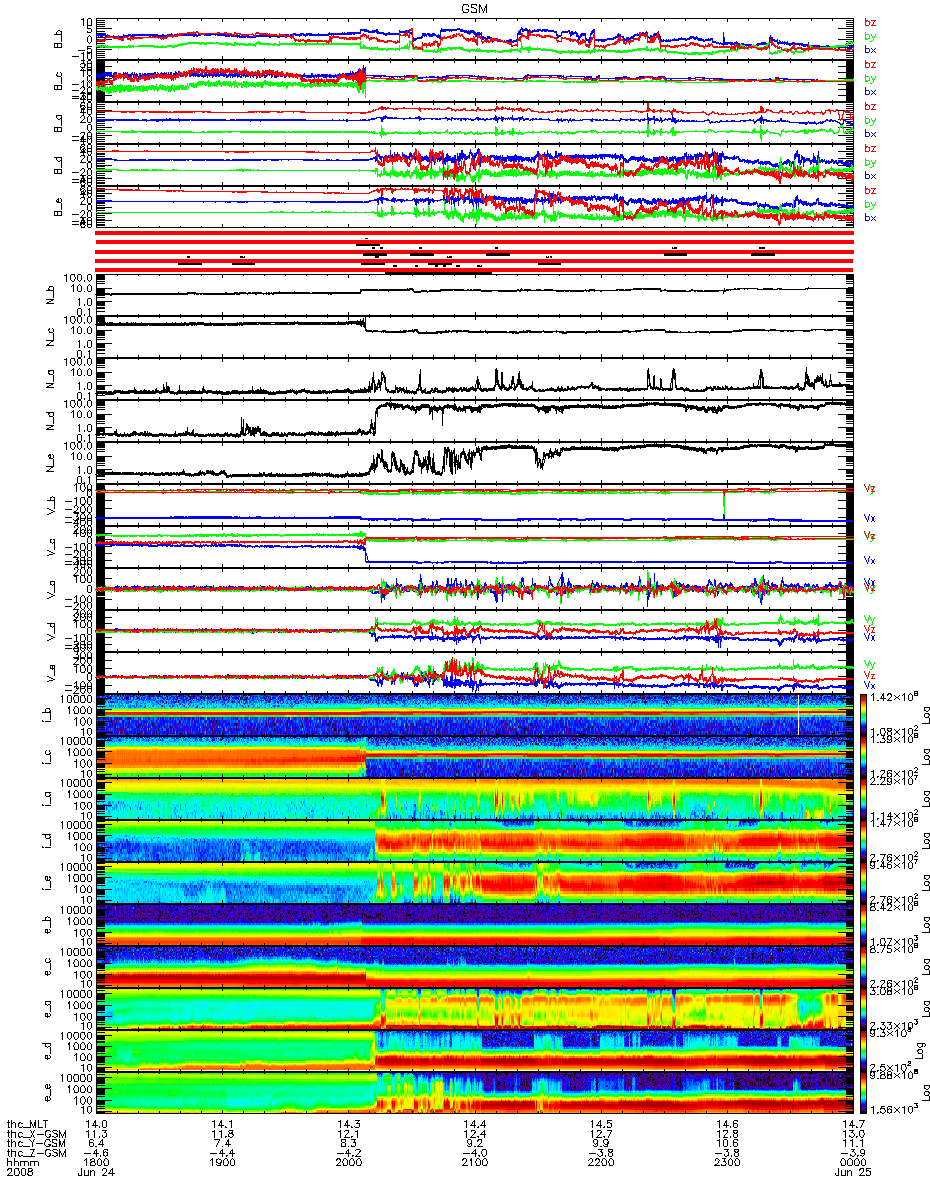Click the MLT value 14.3

click(348, 1124)
